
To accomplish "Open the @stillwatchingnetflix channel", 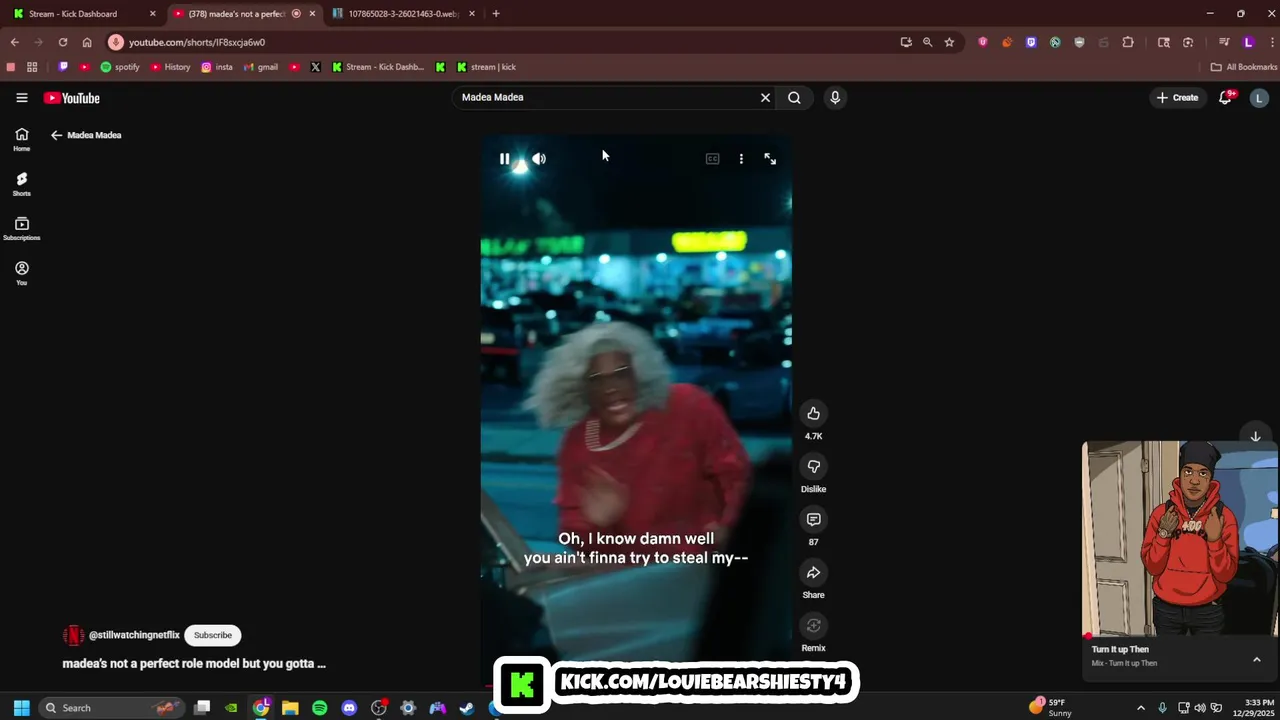I will tap(134, 635).
